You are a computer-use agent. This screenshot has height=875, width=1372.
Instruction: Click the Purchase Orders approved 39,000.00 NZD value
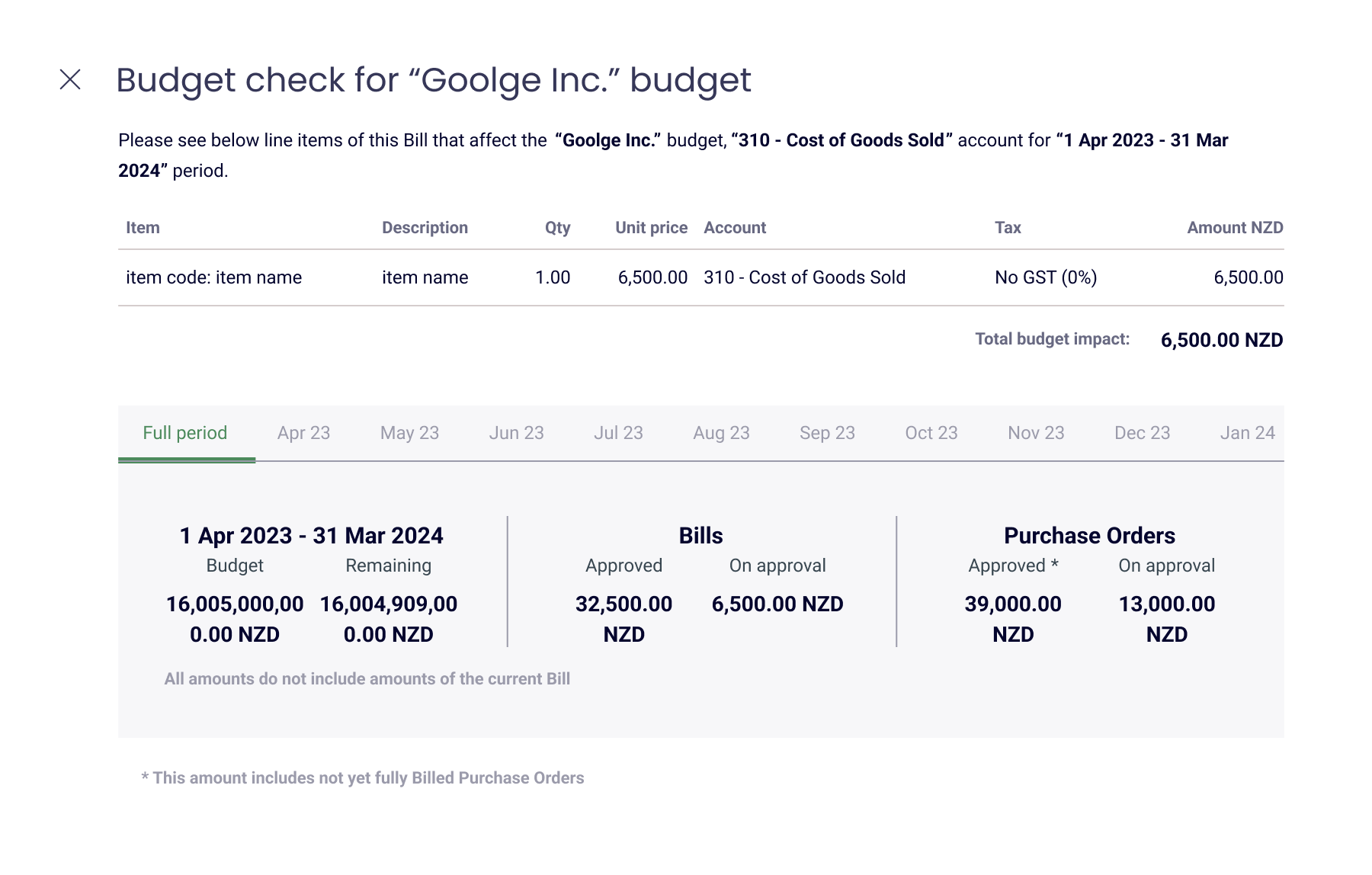tap(1013, 619)
